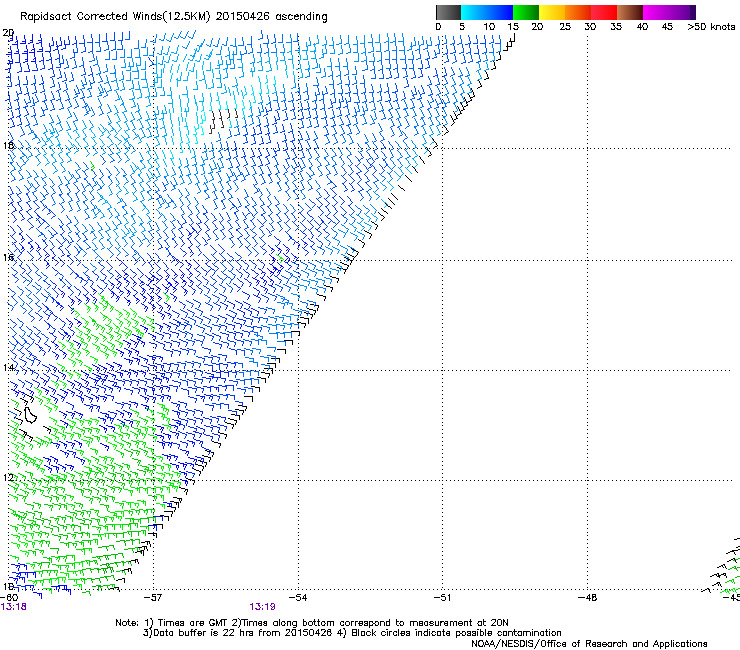Click the green 15-20 knots color band
This screenshot has width=740, height=650.
point(526,12)
